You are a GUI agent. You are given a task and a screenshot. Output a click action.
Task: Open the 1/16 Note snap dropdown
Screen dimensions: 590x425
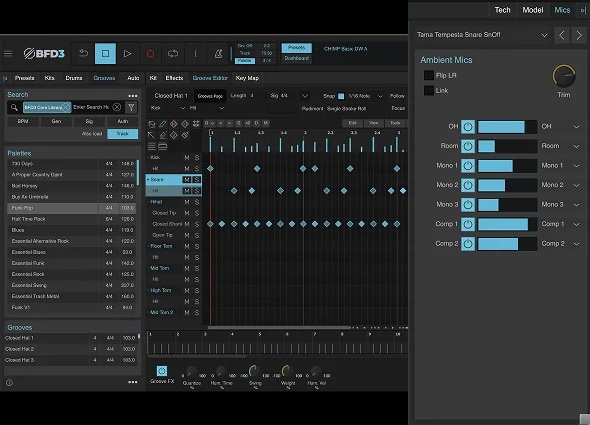(380, 96)
